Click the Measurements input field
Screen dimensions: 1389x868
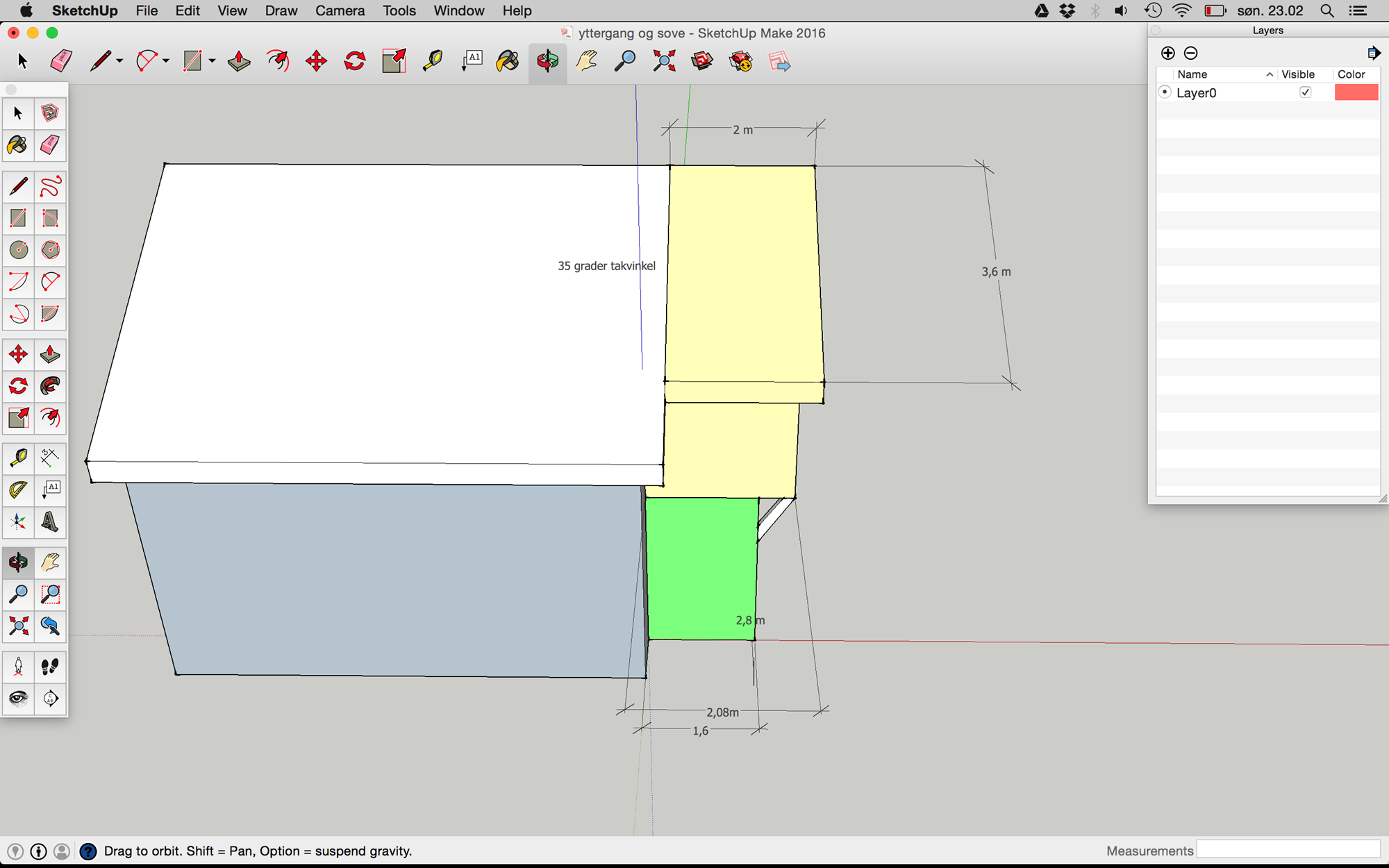pyautogui.click(x=1288, y=850)
